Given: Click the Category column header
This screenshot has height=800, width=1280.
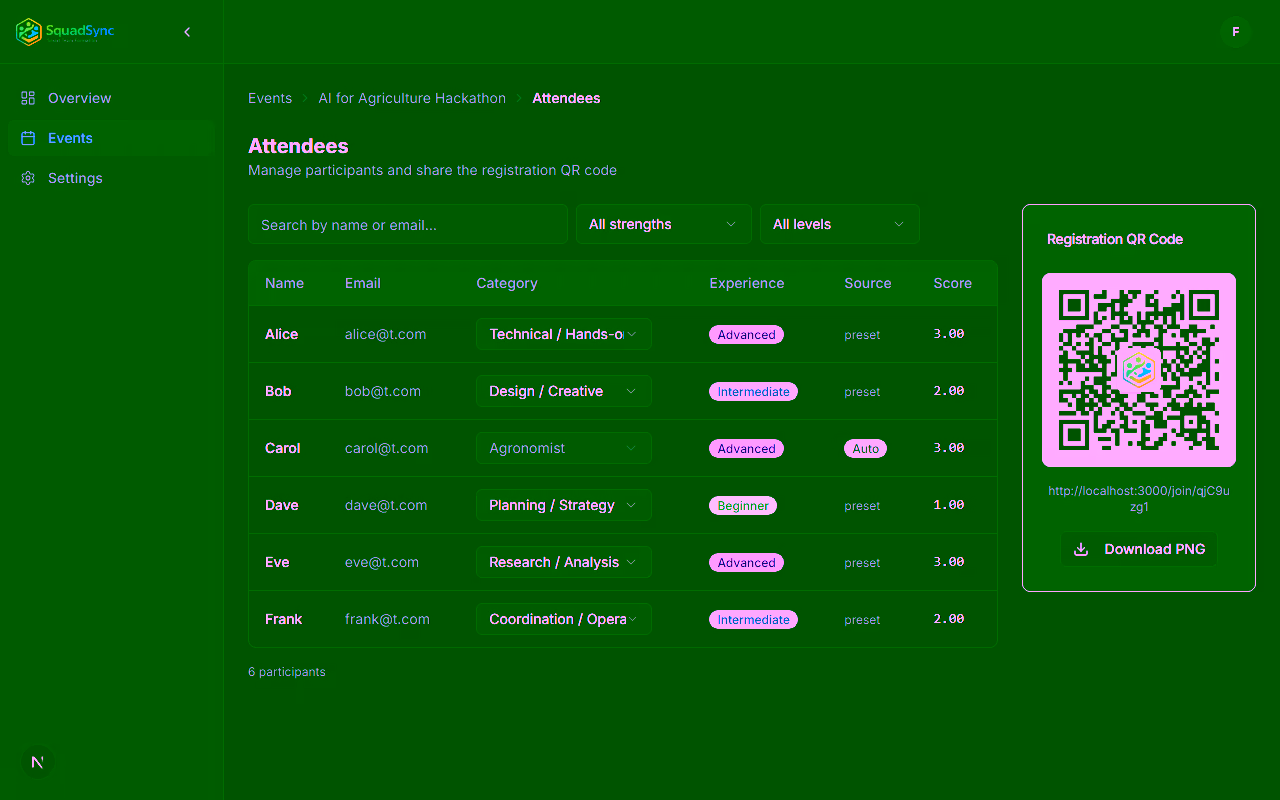Looking at the screenshot, I should (507, 283).
